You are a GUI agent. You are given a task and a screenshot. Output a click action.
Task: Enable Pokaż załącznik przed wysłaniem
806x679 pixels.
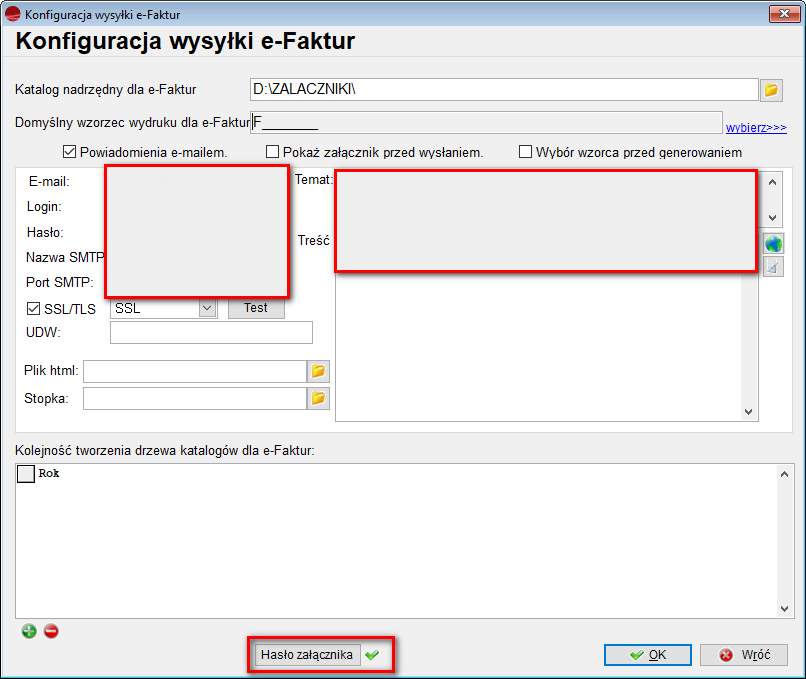pos(273,152)
